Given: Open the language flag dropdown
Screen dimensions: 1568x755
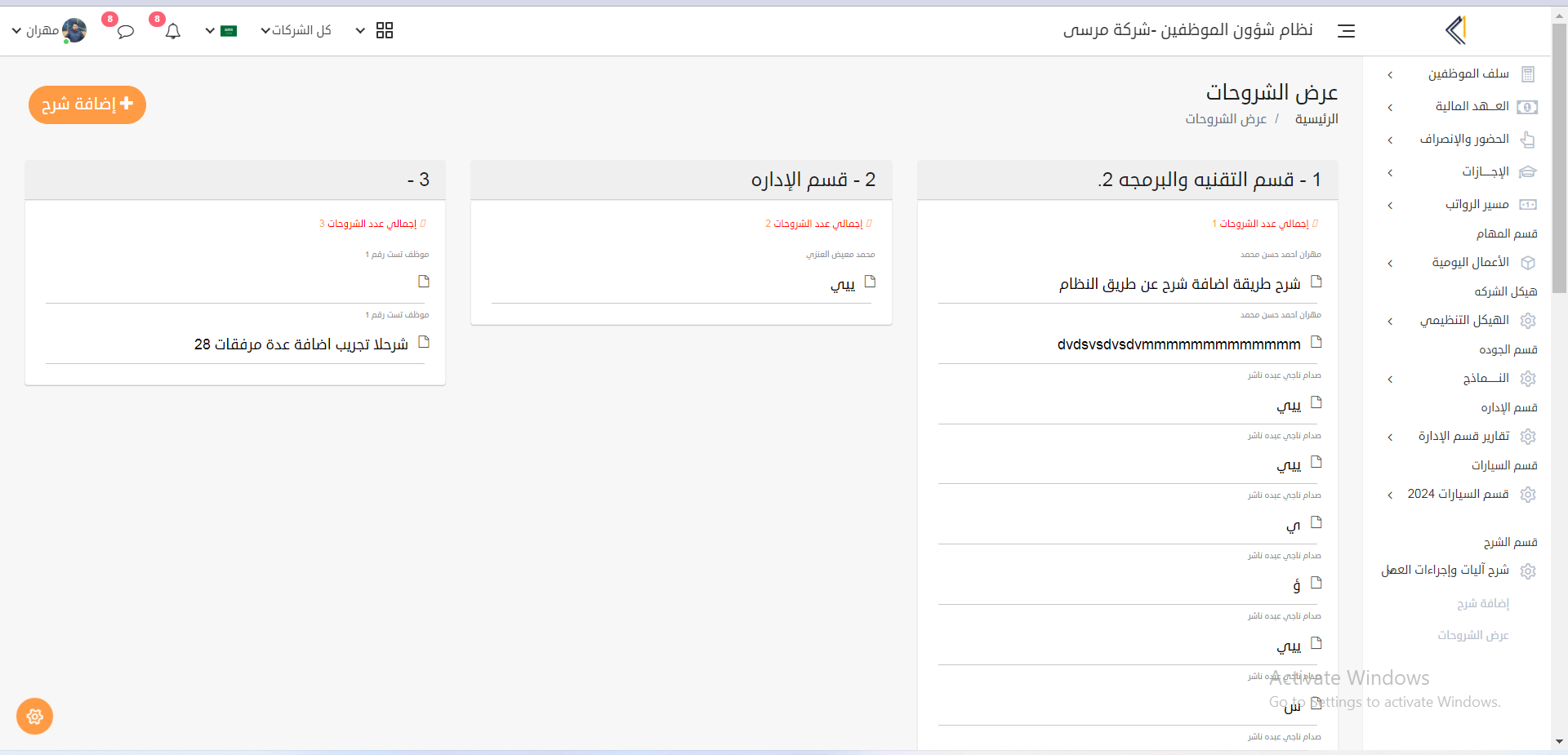Looking at the screenshot, I should [220, 31].
